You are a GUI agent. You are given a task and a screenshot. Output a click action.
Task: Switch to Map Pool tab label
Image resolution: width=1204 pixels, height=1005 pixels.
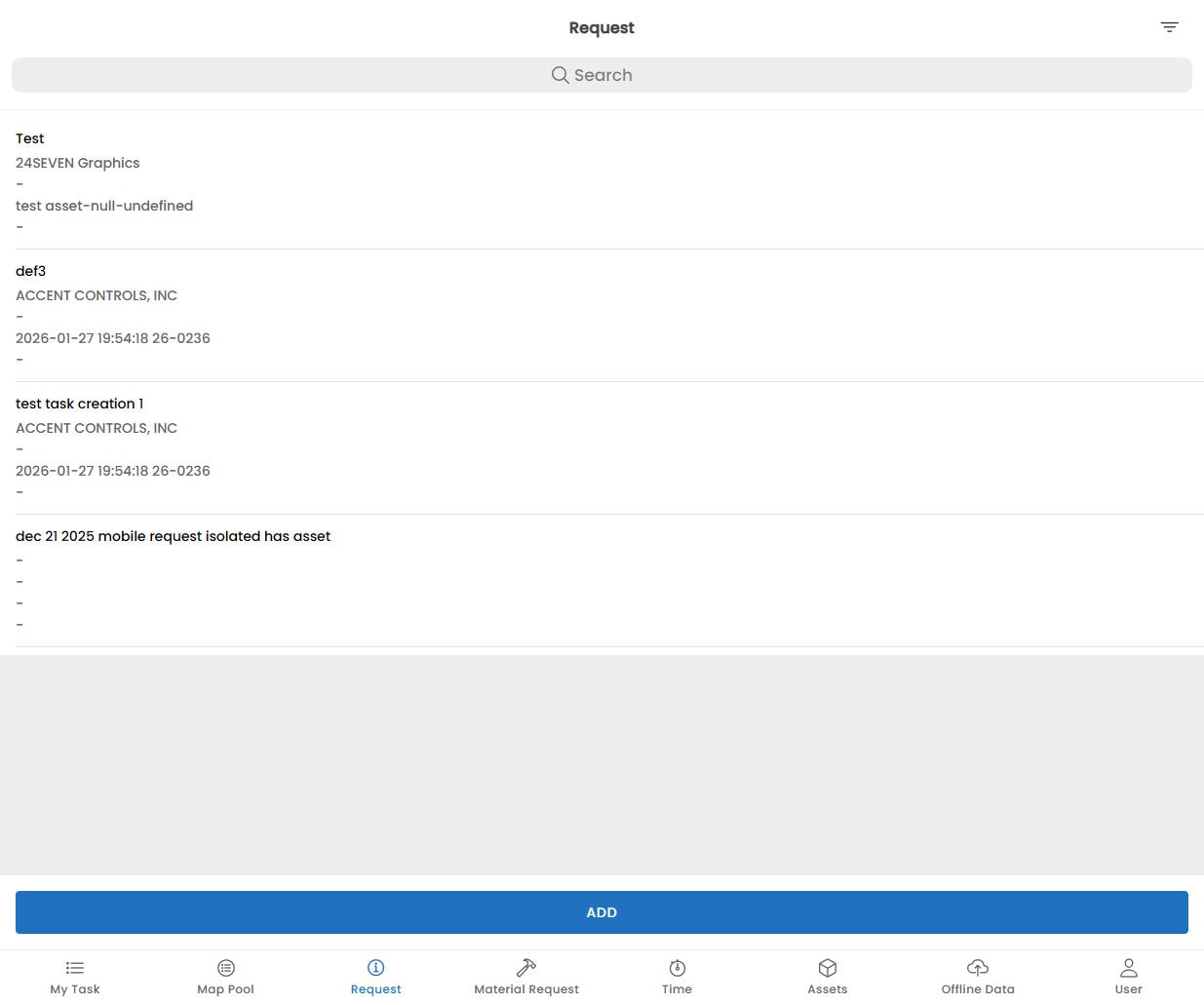point(226,989)
